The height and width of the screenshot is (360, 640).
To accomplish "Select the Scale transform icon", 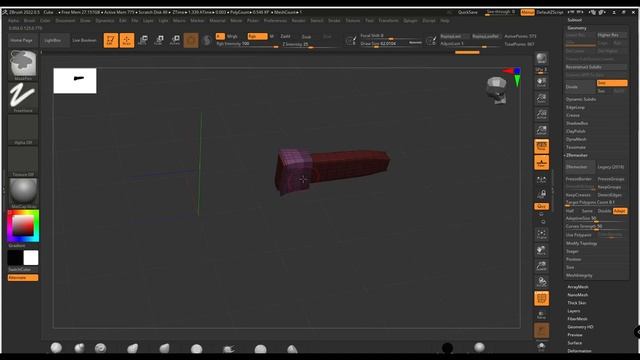I will pyautogui.click(x=159, y=40).
